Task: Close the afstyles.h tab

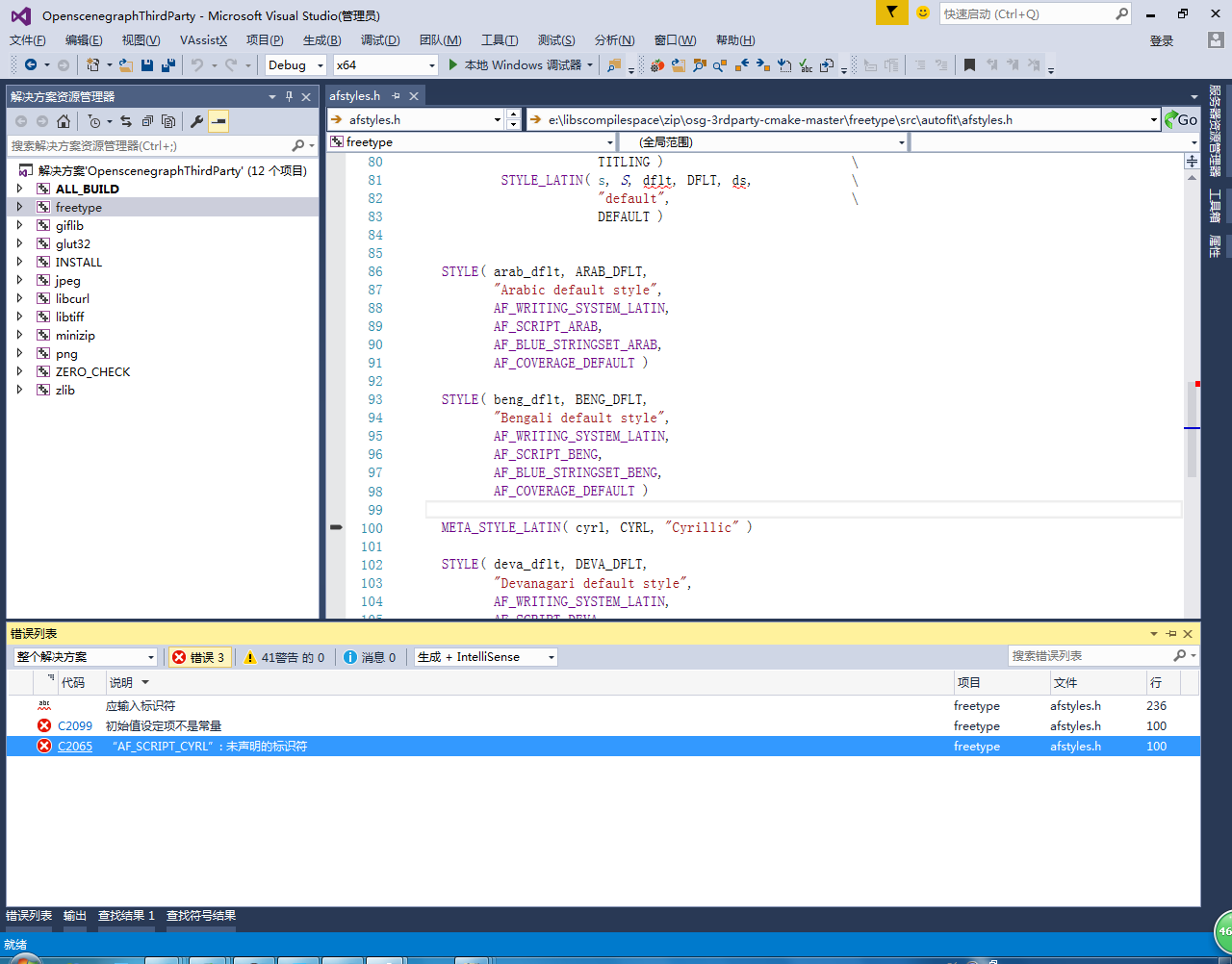Action: point(414,96)
